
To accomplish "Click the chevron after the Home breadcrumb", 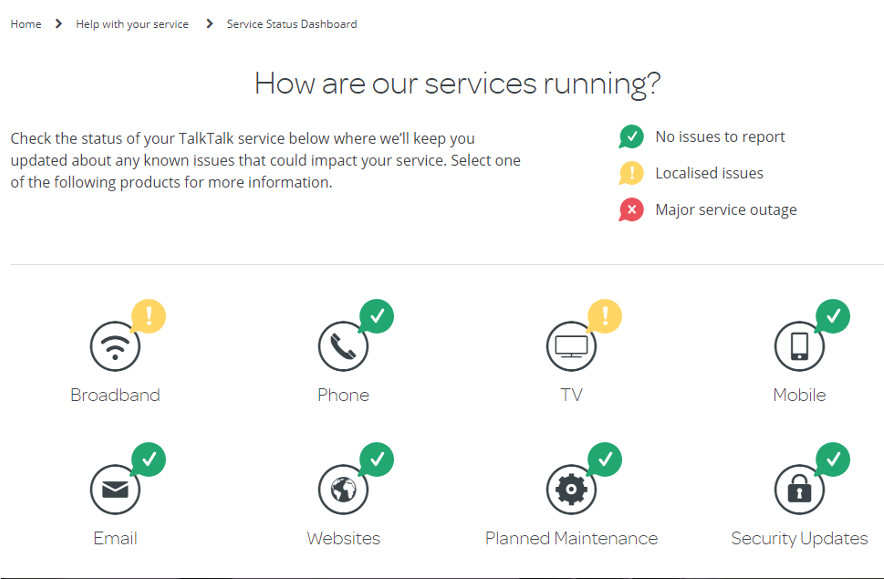I will [58, 24].
